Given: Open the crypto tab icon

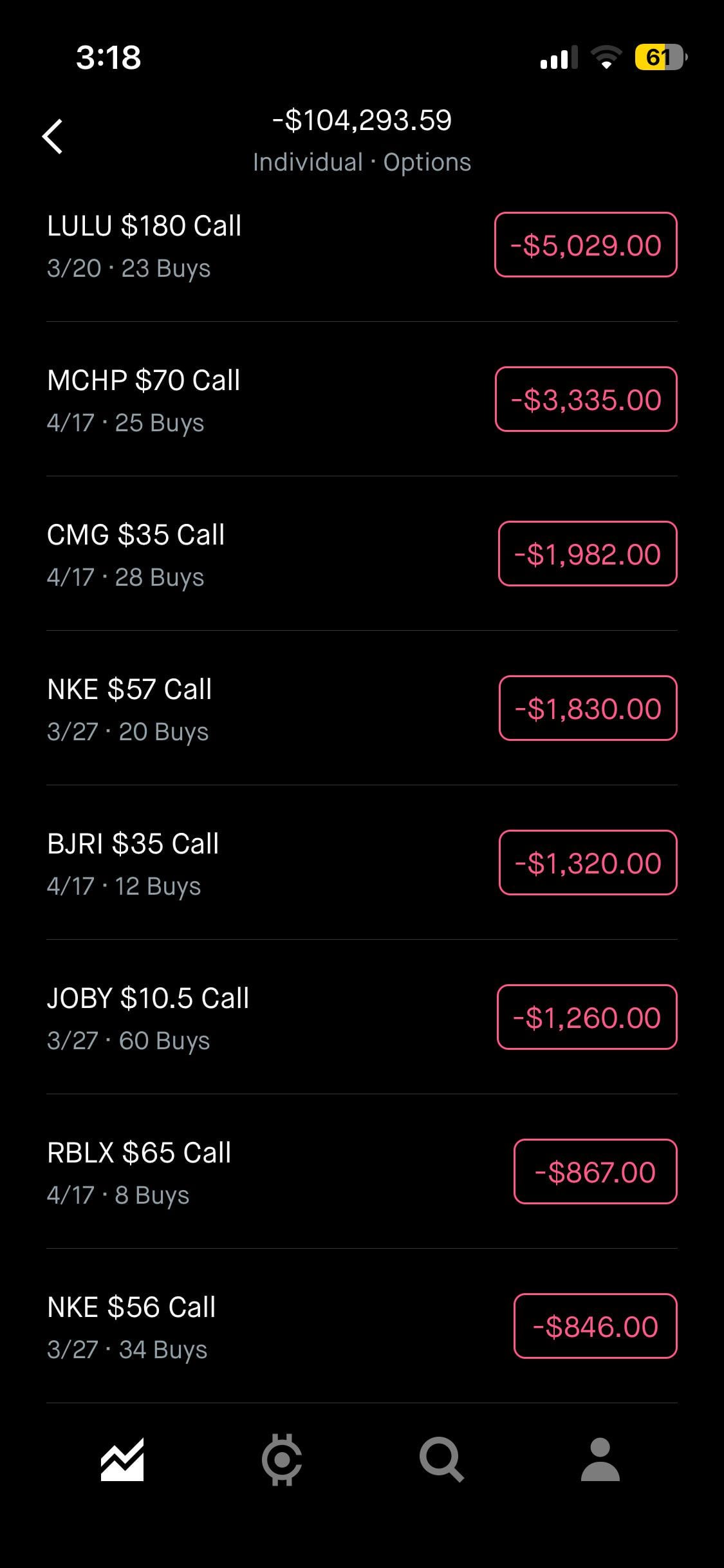Looking at the screenshot, I should [x=282, y=1459].
